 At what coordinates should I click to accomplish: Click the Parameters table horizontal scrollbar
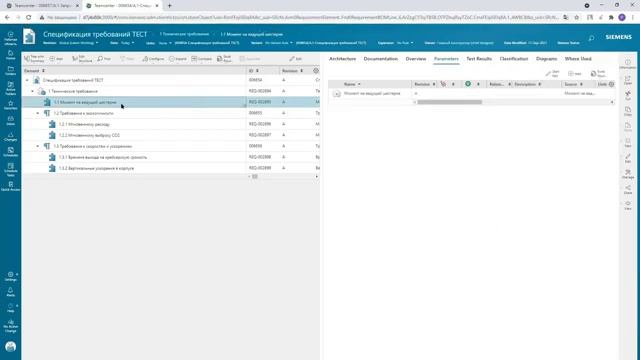[x=449, y=102]
